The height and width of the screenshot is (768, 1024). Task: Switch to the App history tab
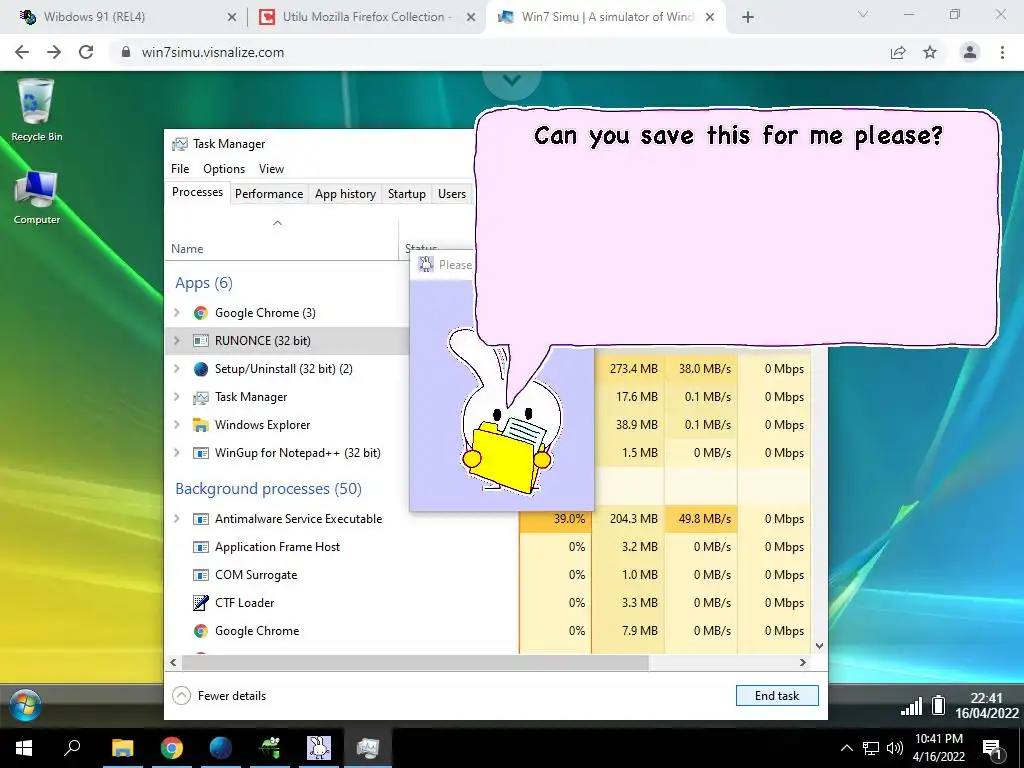coord(345,193)
